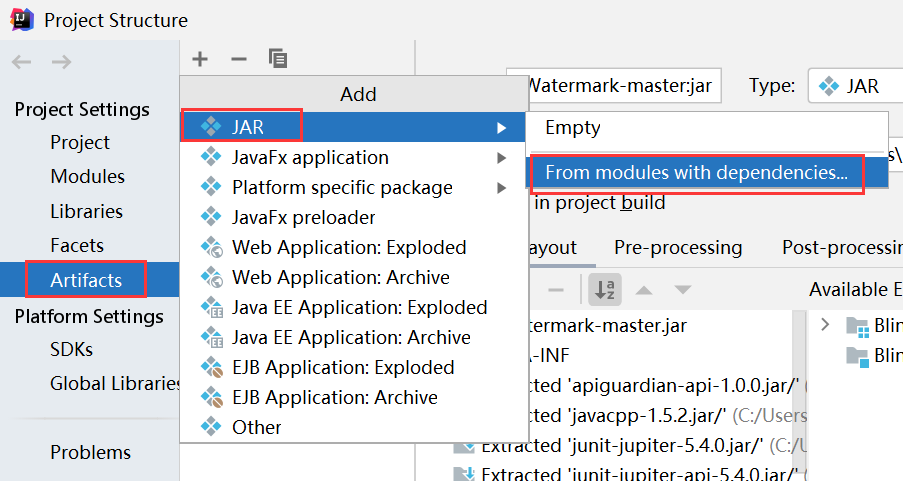Click the EJB Application: Archive icon
Viewport: 903px width, 481px height.
(211, 397)
